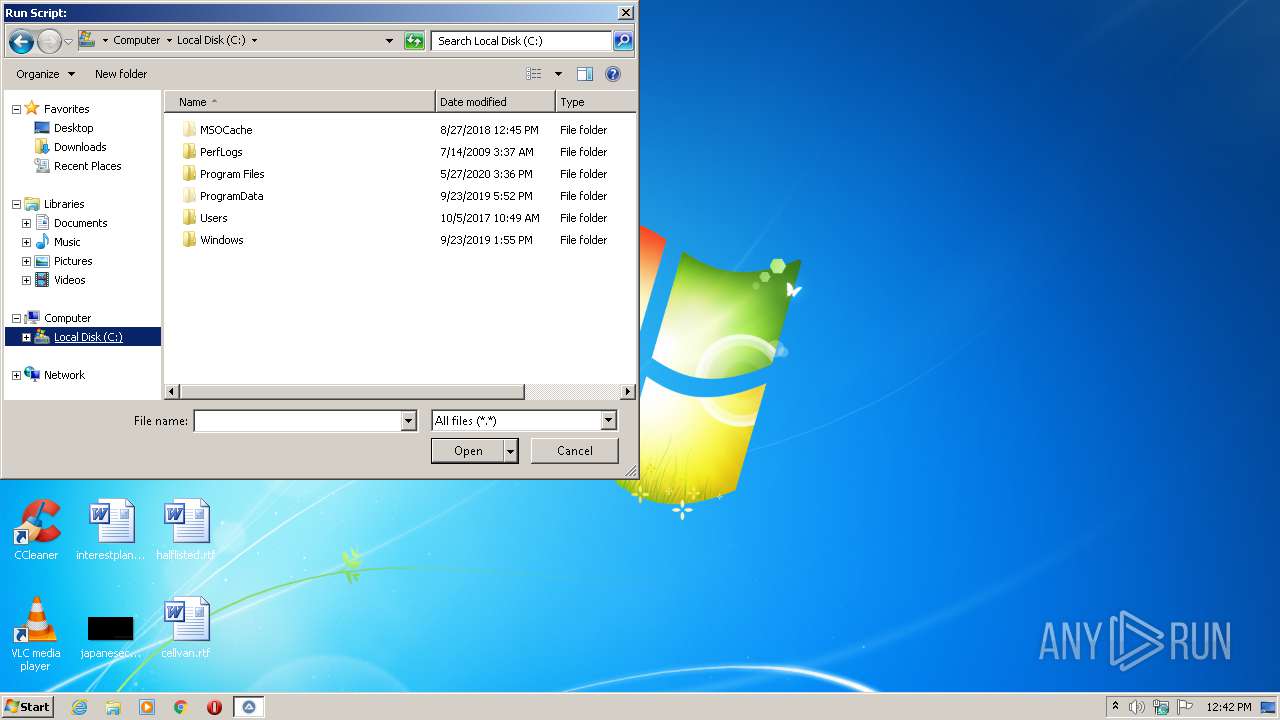Select the MSOCache folder icon
The width and height of the screenshot is (1280, 720).
[189, 130]
